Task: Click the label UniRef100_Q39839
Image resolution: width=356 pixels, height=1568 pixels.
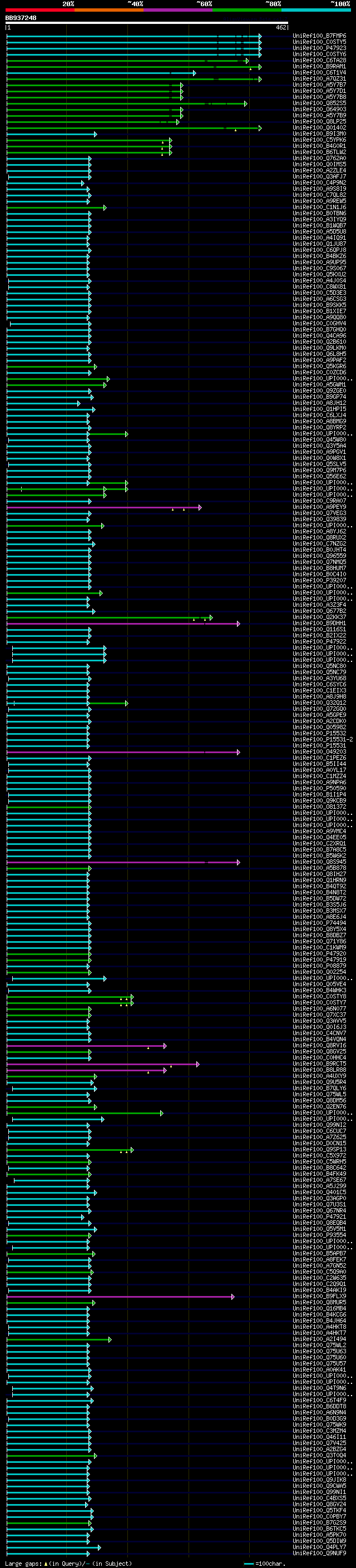Action: pos(319,519)
